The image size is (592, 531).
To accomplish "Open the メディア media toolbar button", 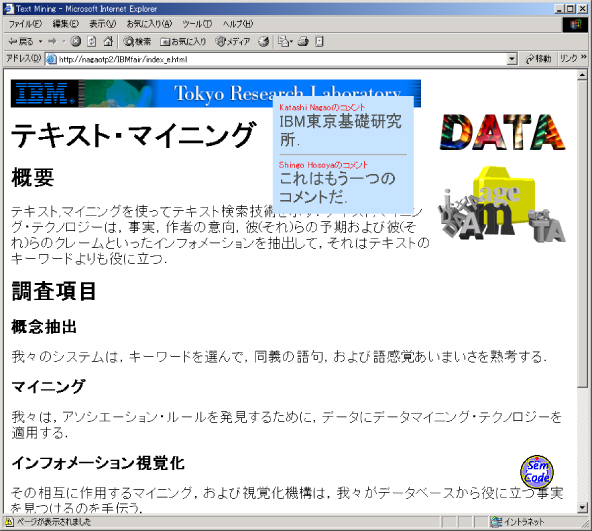I will 233,42.
